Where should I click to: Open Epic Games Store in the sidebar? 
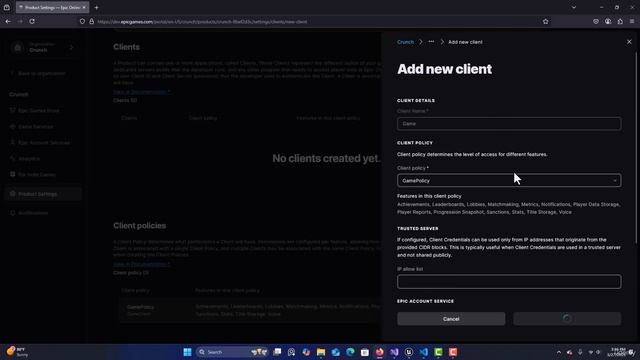click(x=38, y=111)
